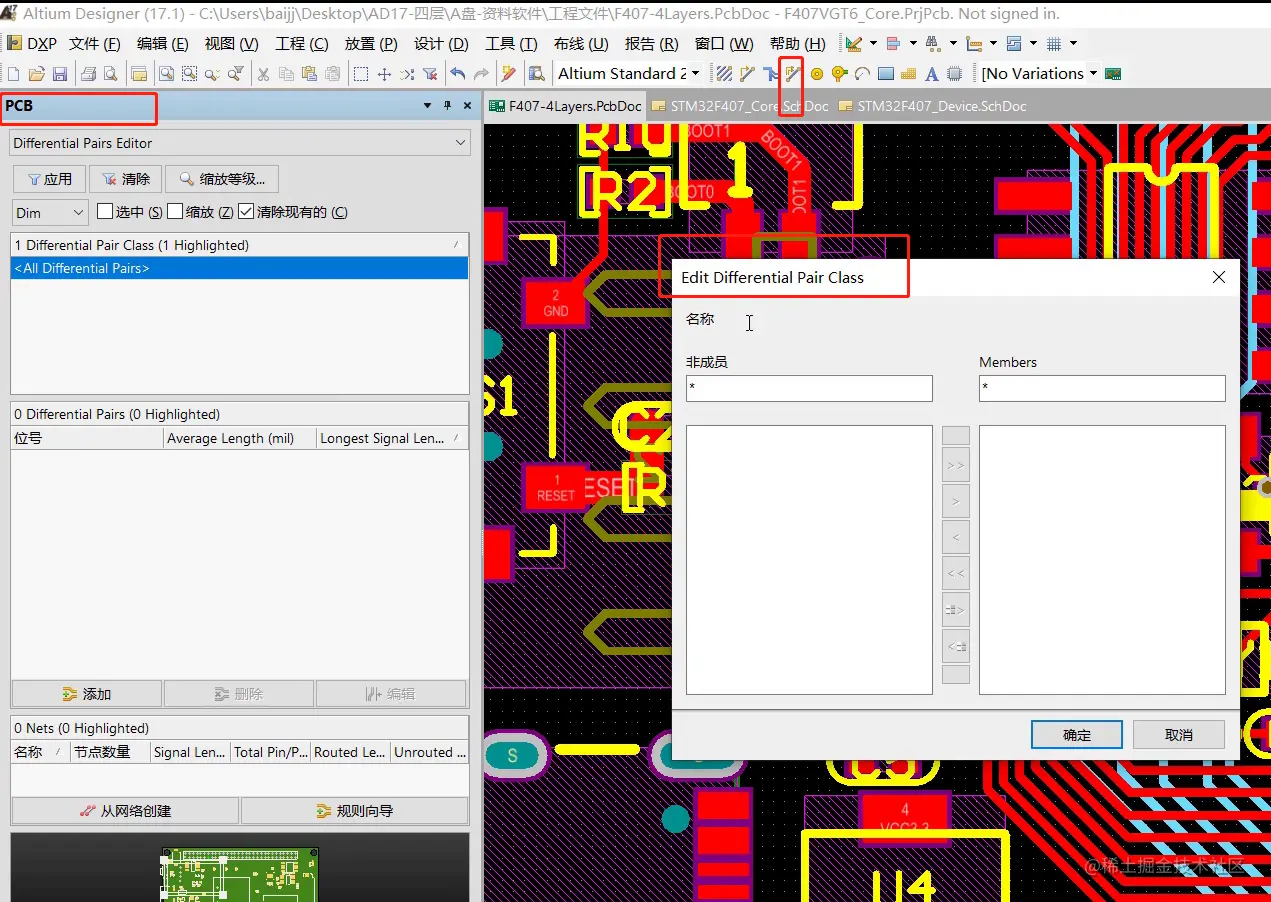
Task: Click the 从网络创建 button
Action: pyautogui.click(x=125, y=811)
